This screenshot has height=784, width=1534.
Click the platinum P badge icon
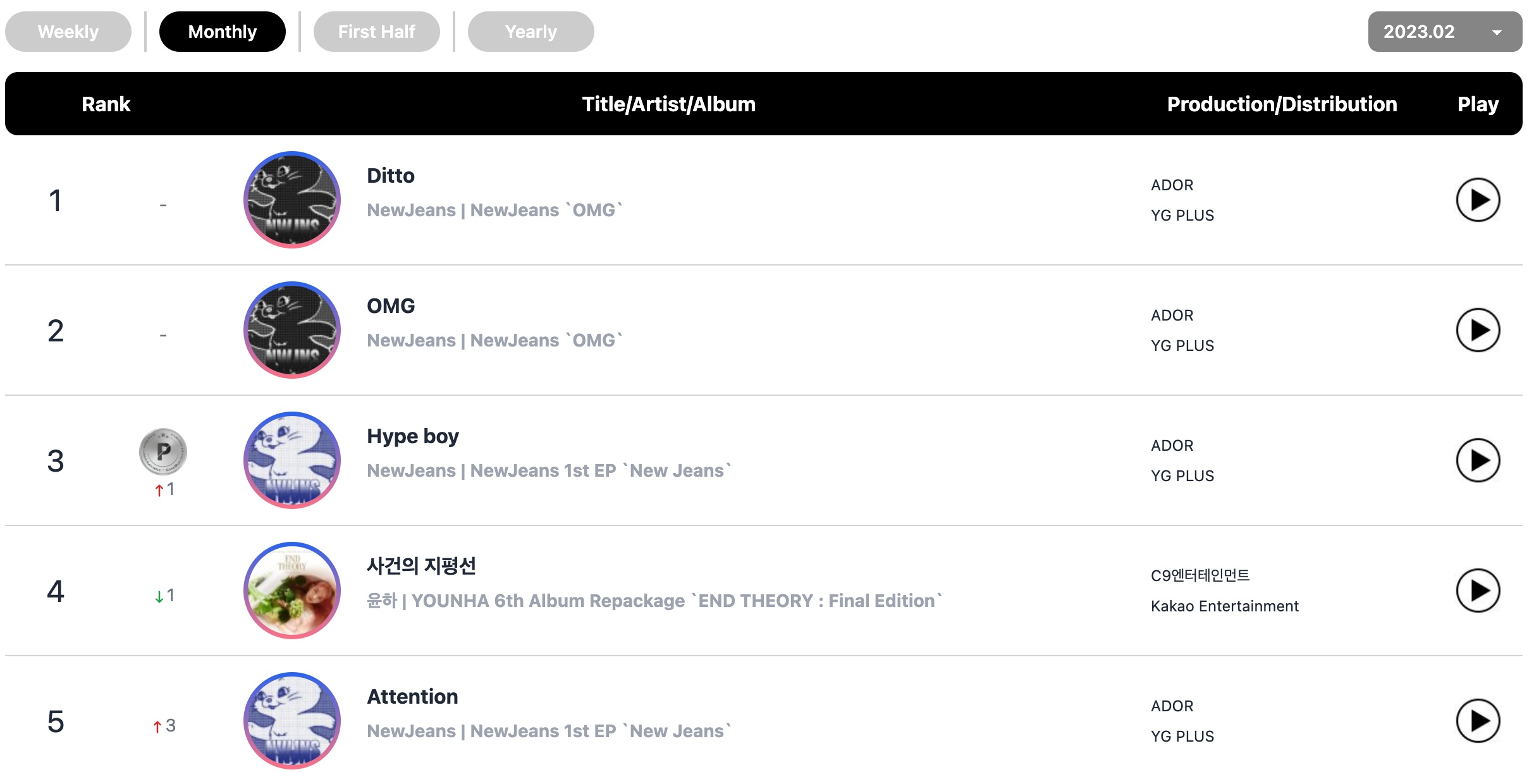click(163, 451)
